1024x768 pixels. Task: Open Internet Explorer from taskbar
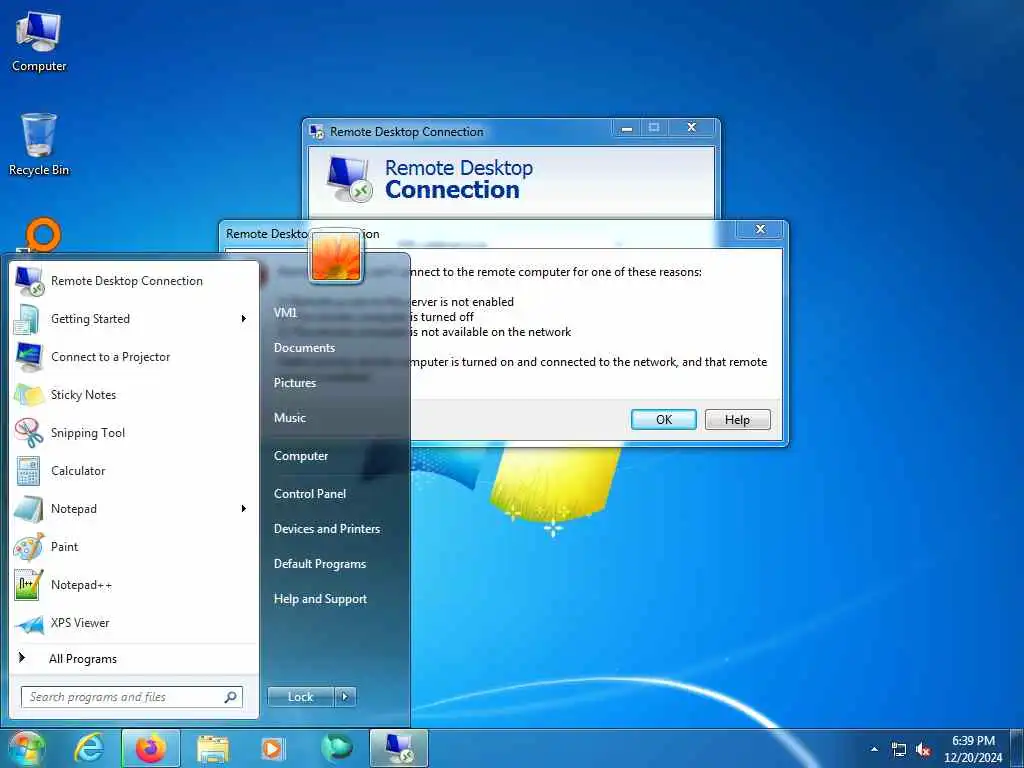[89, 748]
